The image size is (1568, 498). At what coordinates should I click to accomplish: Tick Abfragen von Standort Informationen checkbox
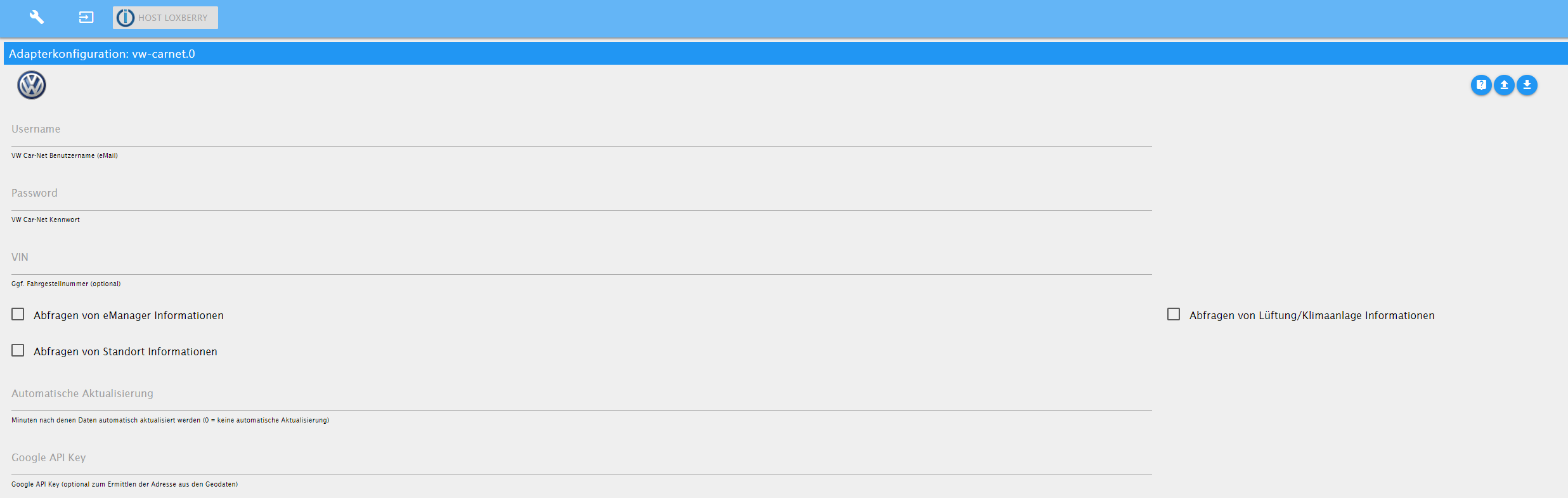[x=18, y=351]
